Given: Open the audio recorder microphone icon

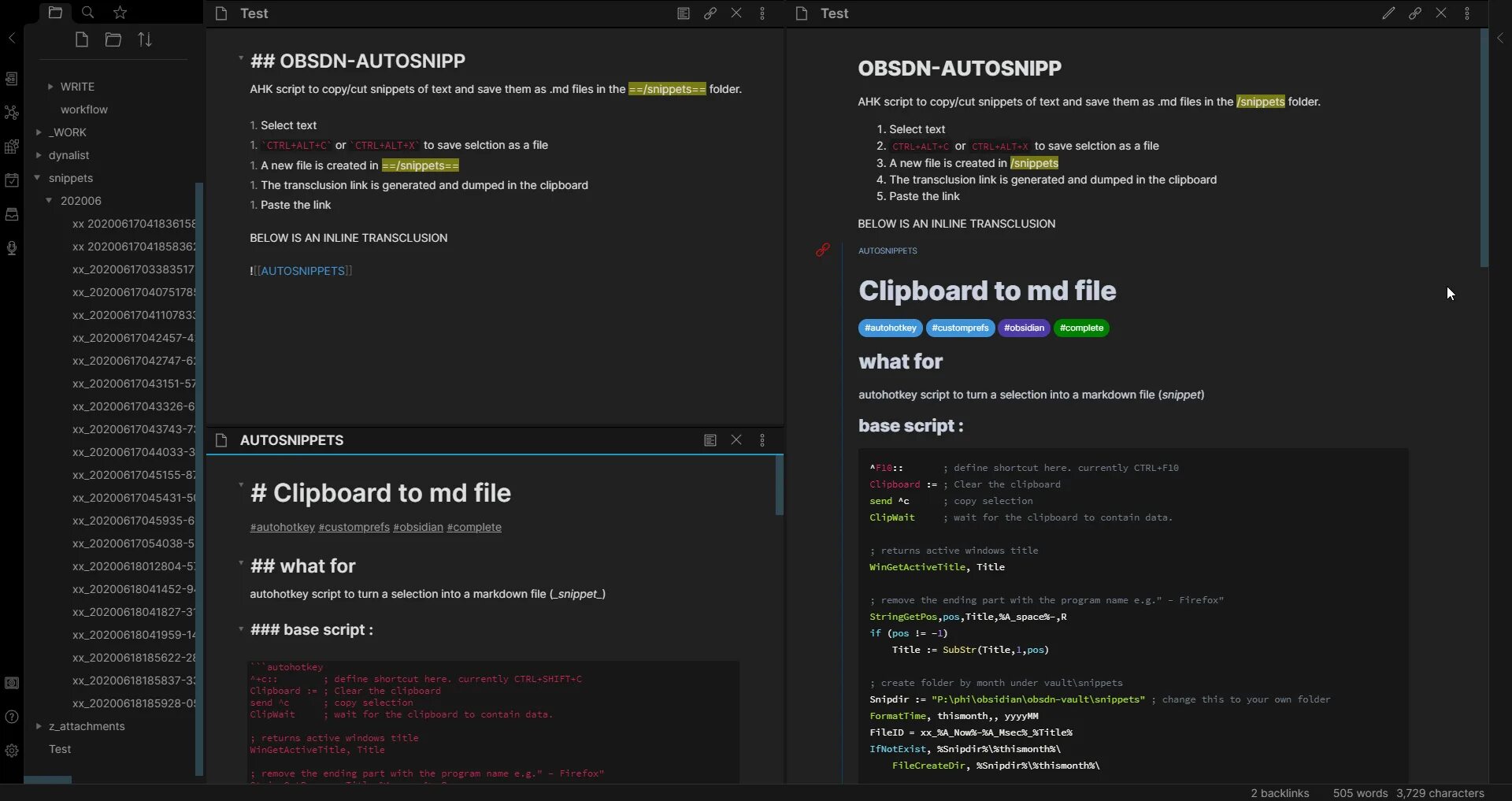Looking at the screenshot, I should point(12,248).
